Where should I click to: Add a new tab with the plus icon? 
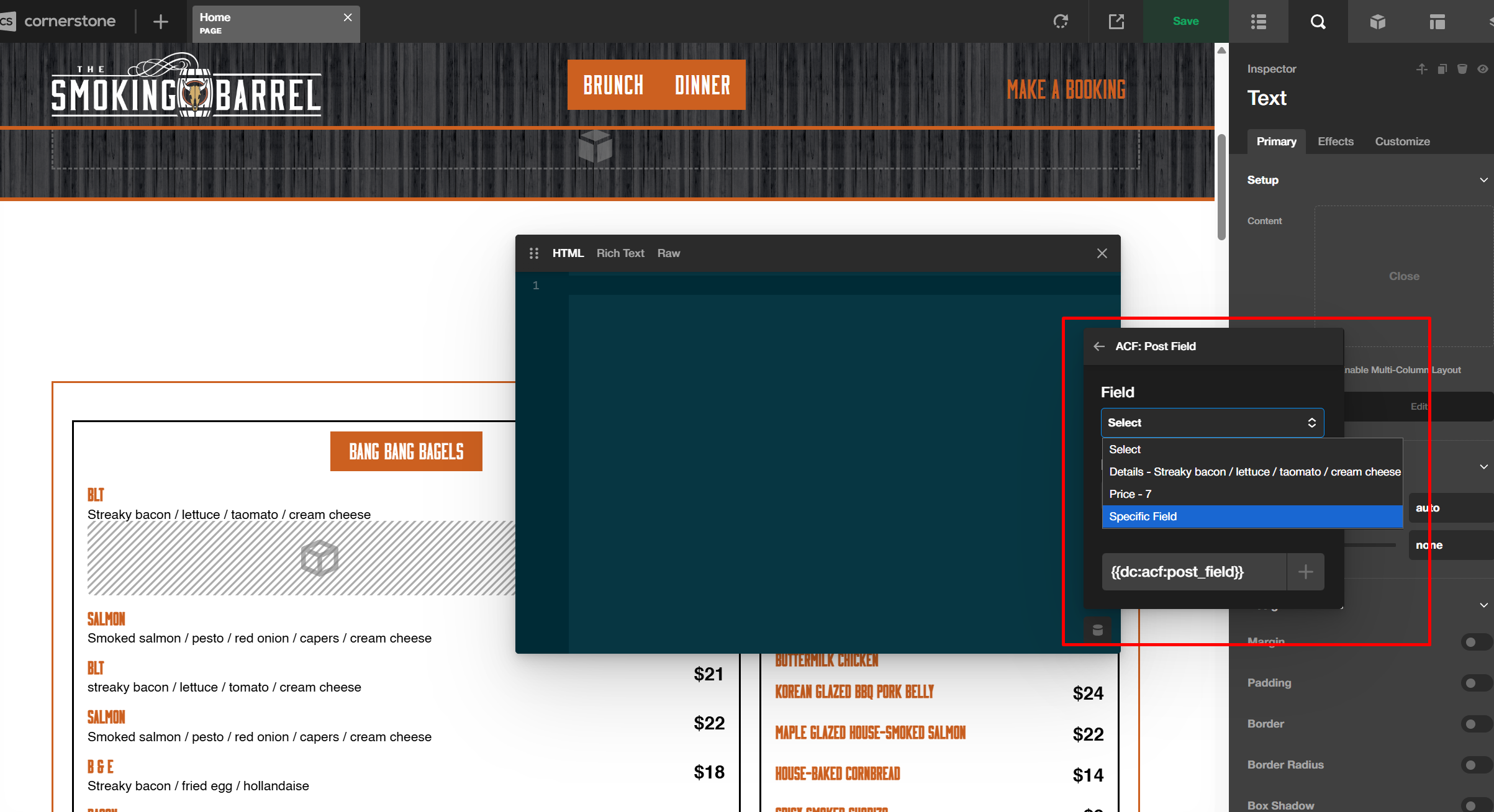(x=160, y=22)
